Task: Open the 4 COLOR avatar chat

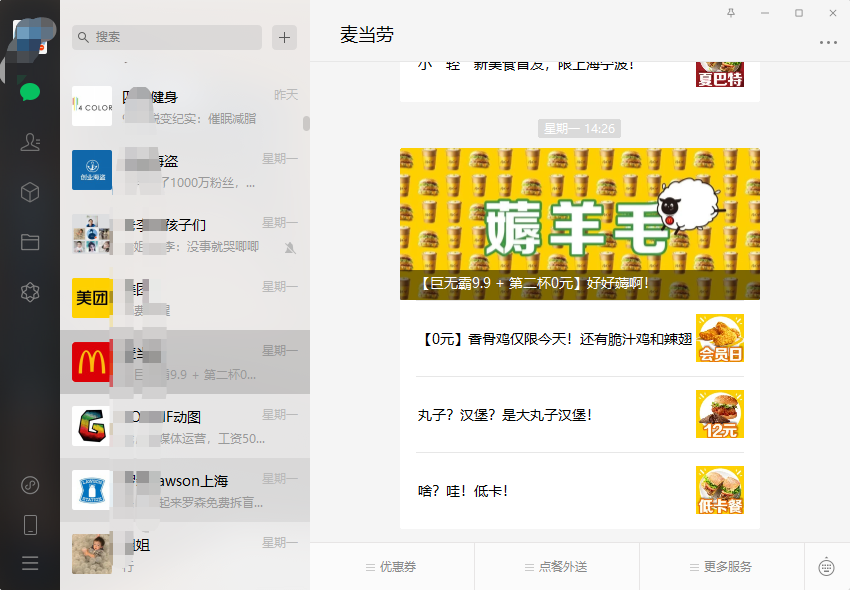Action: [x=92, y=106]
